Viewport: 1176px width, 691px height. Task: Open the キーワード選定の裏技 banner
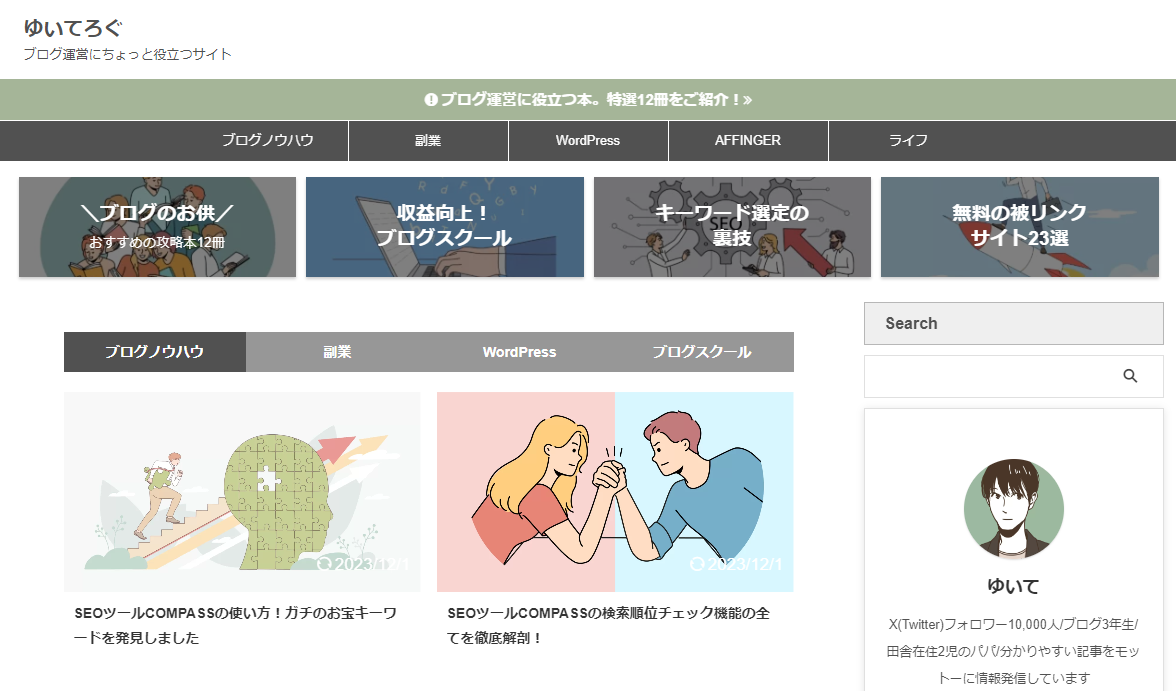click(x=732, y=226)
